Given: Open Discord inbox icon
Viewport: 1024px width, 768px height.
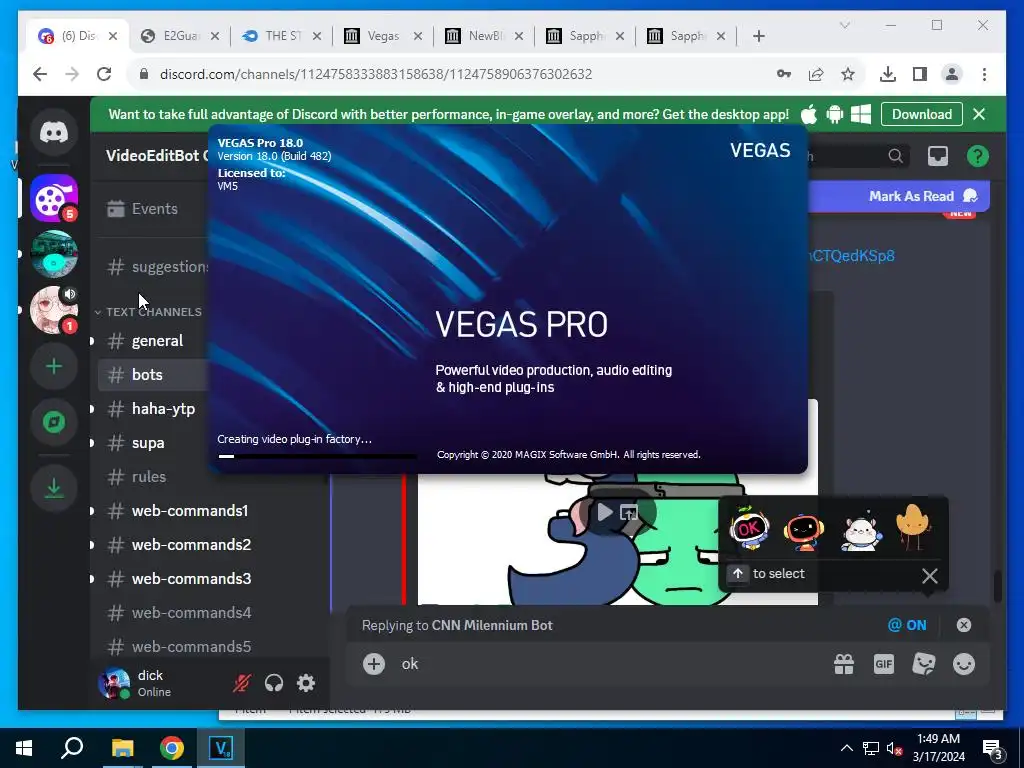Looking at the screenshot, I should [938, 156].
